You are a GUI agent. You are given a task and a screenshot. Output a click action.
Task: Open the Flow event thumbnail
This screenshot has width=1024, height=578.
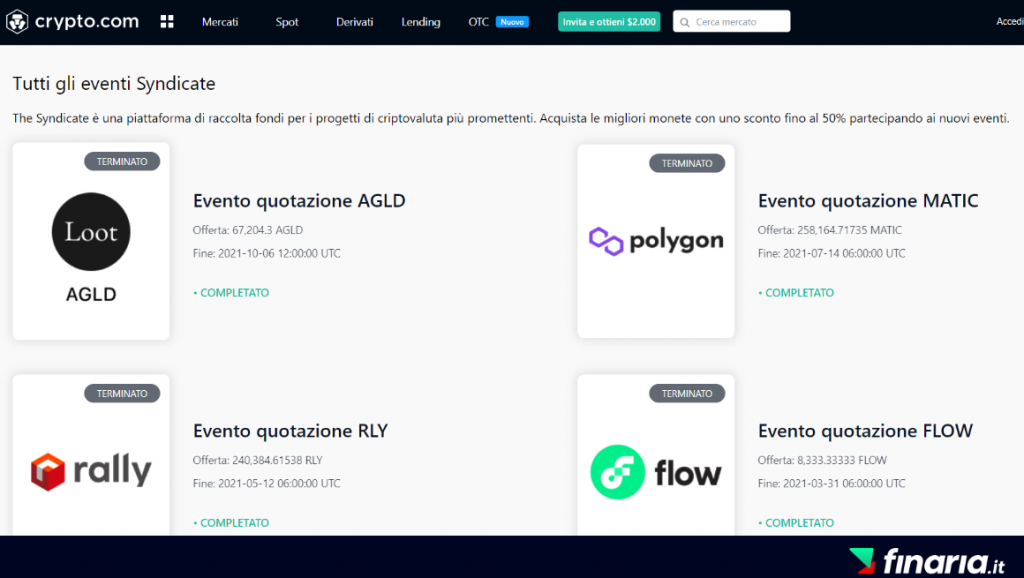[656, 455]
